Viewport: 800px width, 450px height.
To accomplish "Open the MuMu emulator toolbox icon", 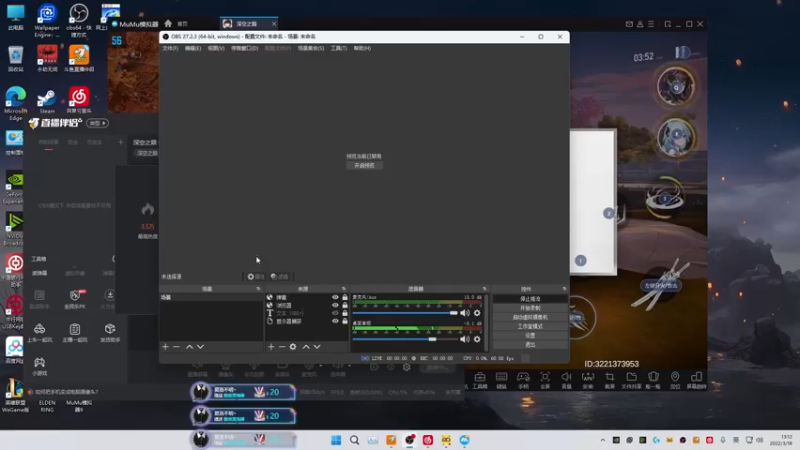I will [x=480, y=380].
